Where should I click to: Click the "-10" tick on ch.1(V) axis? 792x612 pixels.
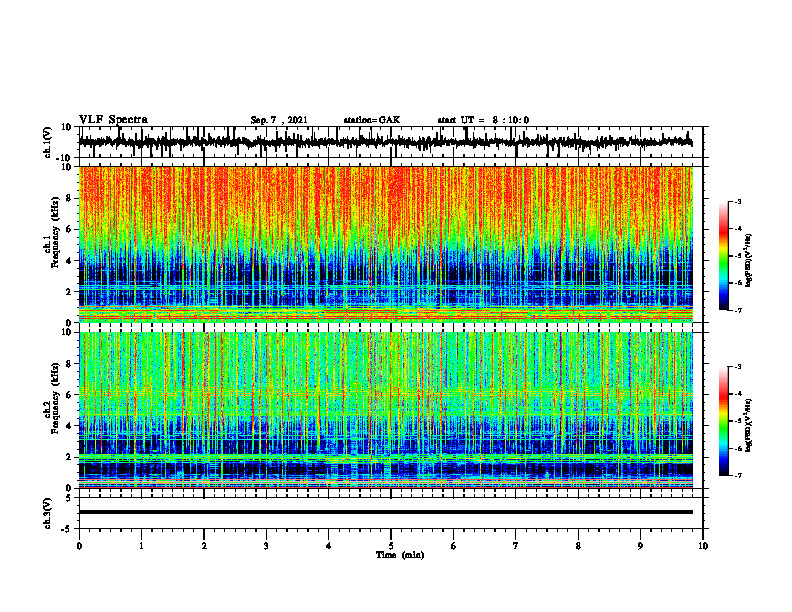[65, 158]
